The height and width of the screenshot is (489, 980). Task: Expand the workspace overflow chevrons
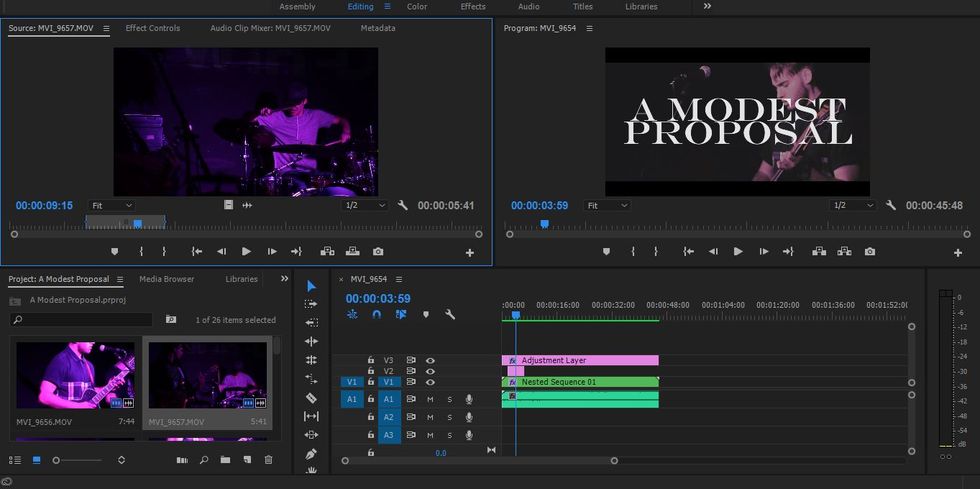(708, 6)
